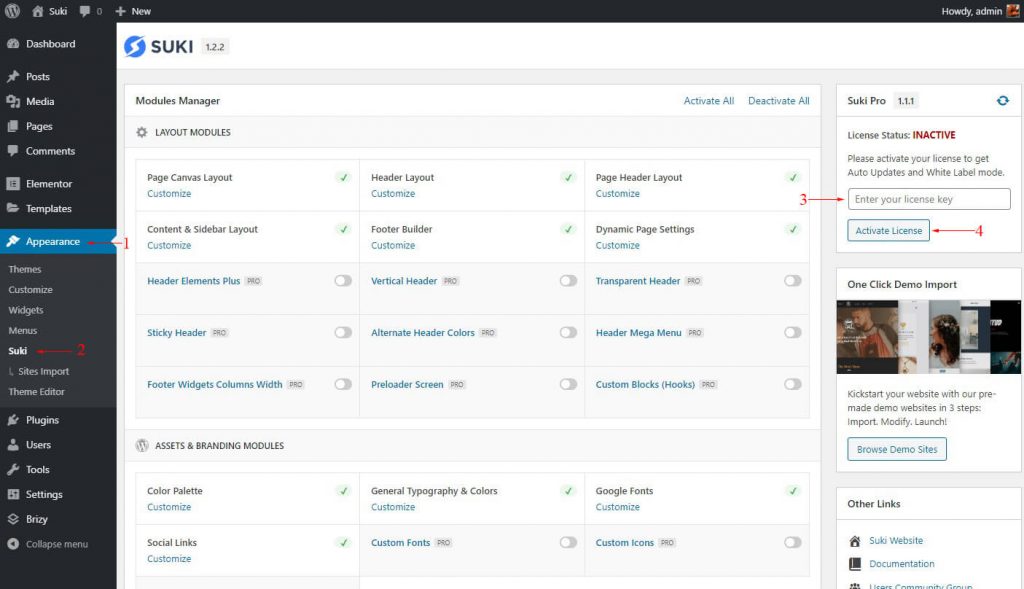
Task: Click Activate All modules link
Action: [x=709, y=101]
